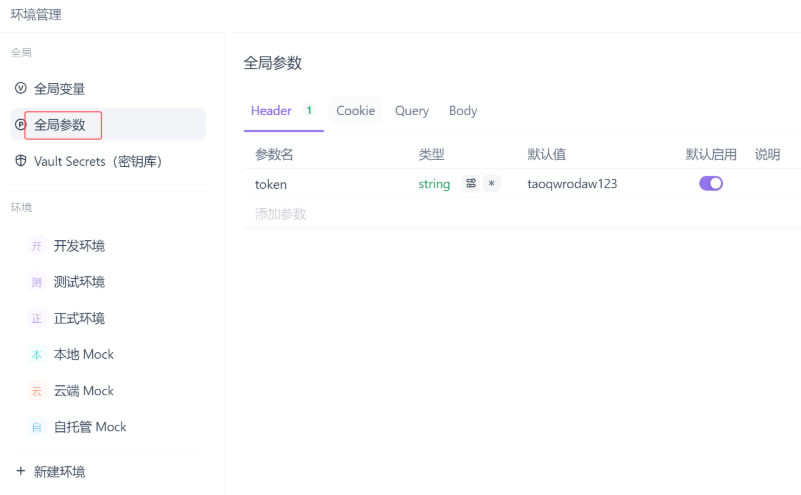Image resolution: width=801 pixels, height=495 pixels.
Task: Click the 全局参数 circled P icon
Action: click(x=20, y=125)
